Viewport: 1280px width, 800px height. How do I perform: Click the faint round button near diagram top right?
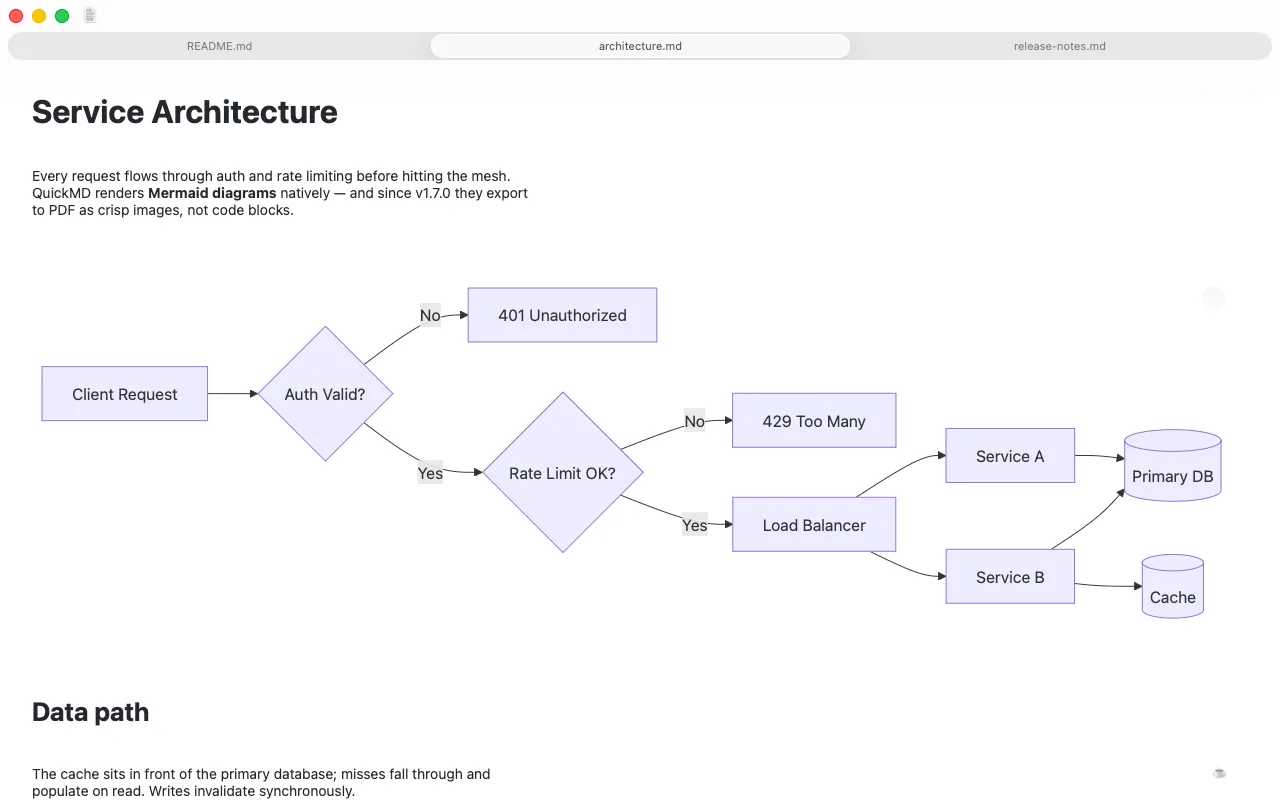[x=1214, y=297]
